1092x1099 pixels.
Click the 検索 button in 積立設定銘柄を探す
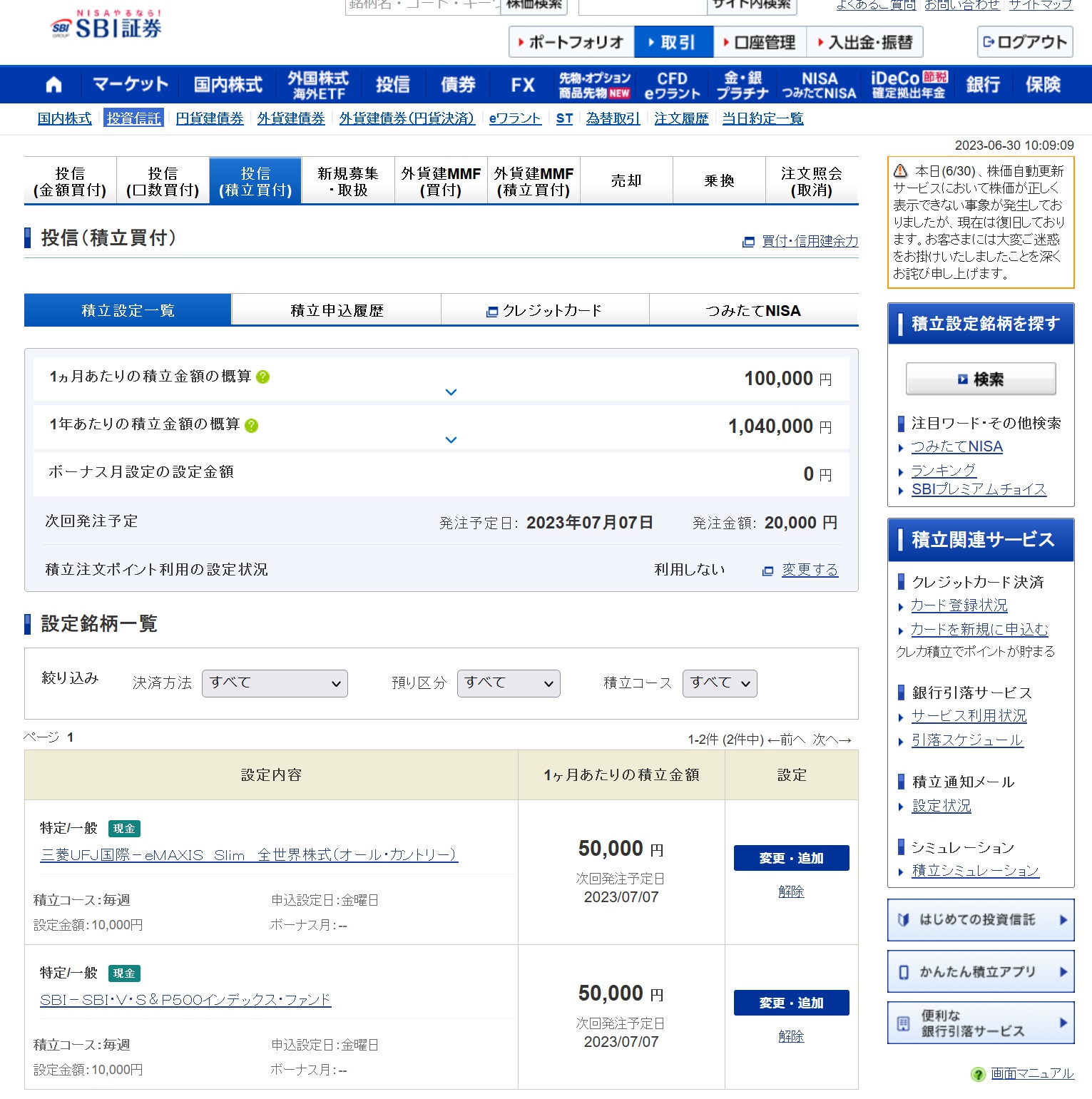click(x=981, y=379)
